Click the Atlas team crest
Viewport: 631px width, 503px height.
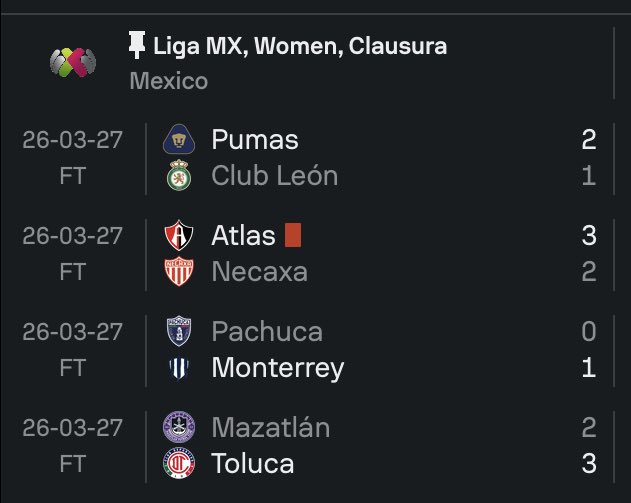click(x=178, y=236)
